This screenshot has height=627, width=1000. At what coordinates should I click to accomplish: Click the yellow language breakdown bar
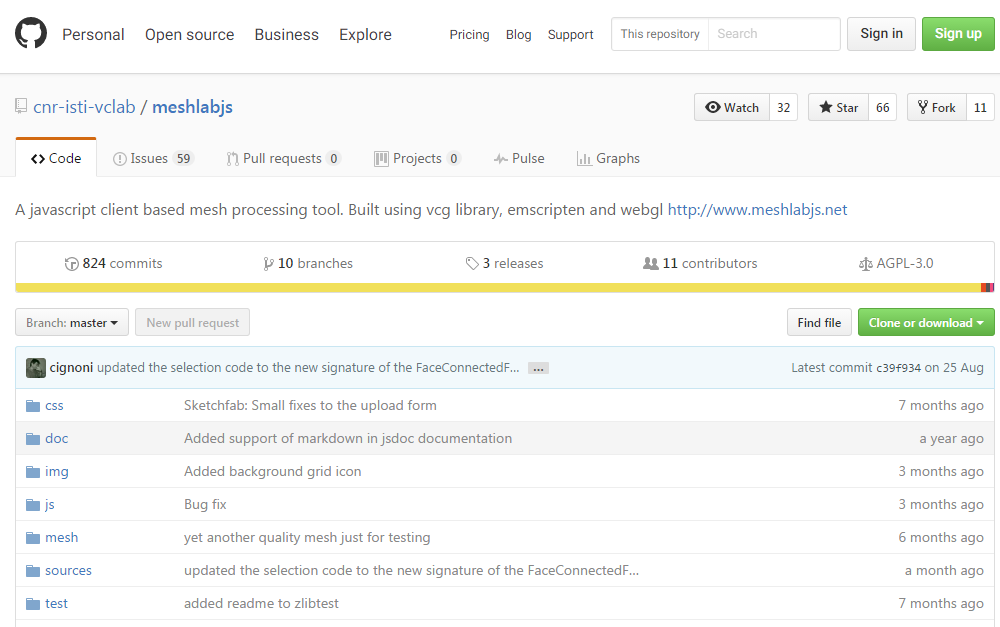pos(497,288)
